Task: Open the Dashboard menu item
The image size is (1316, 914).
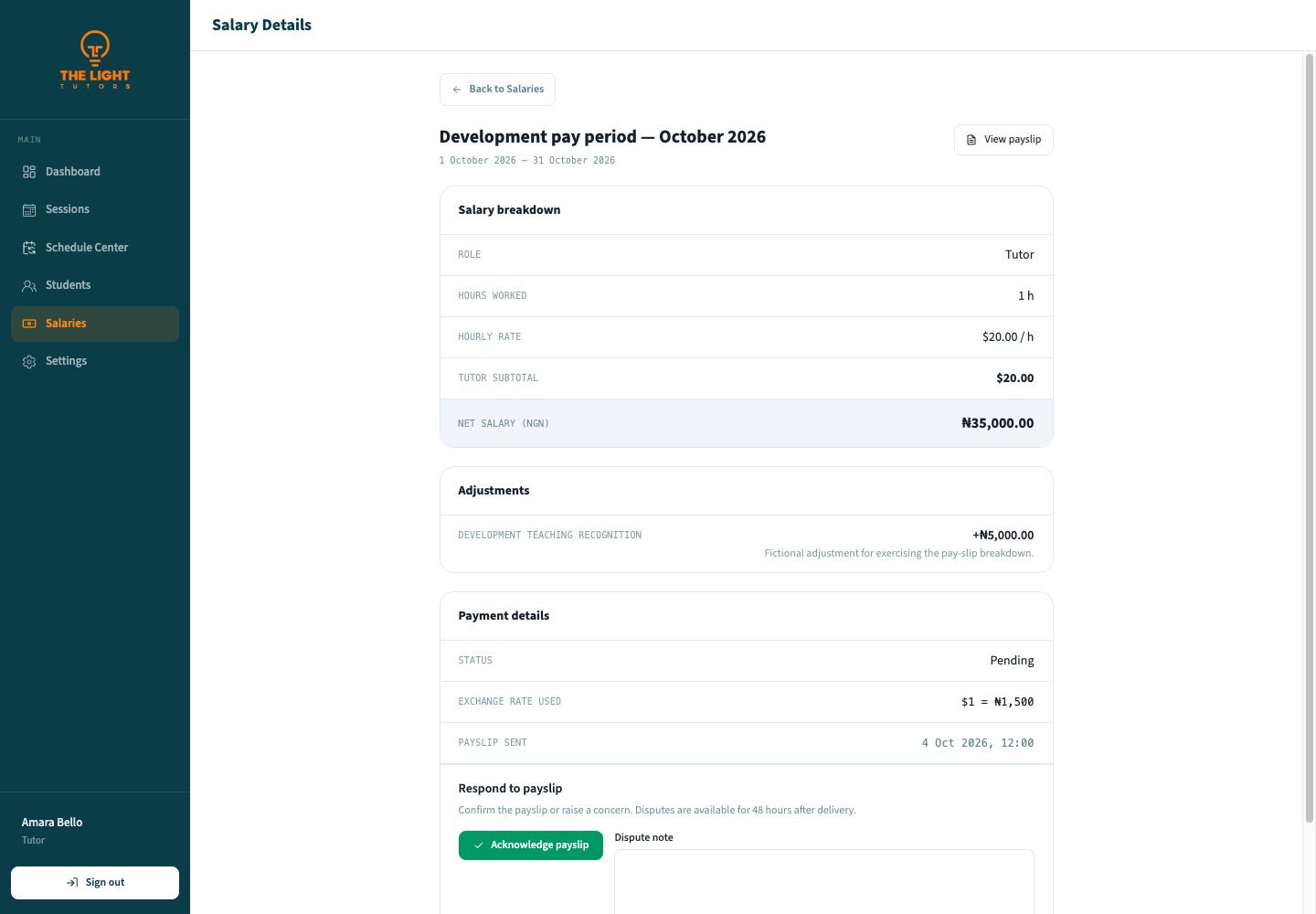Action: (x=95, y=172)
